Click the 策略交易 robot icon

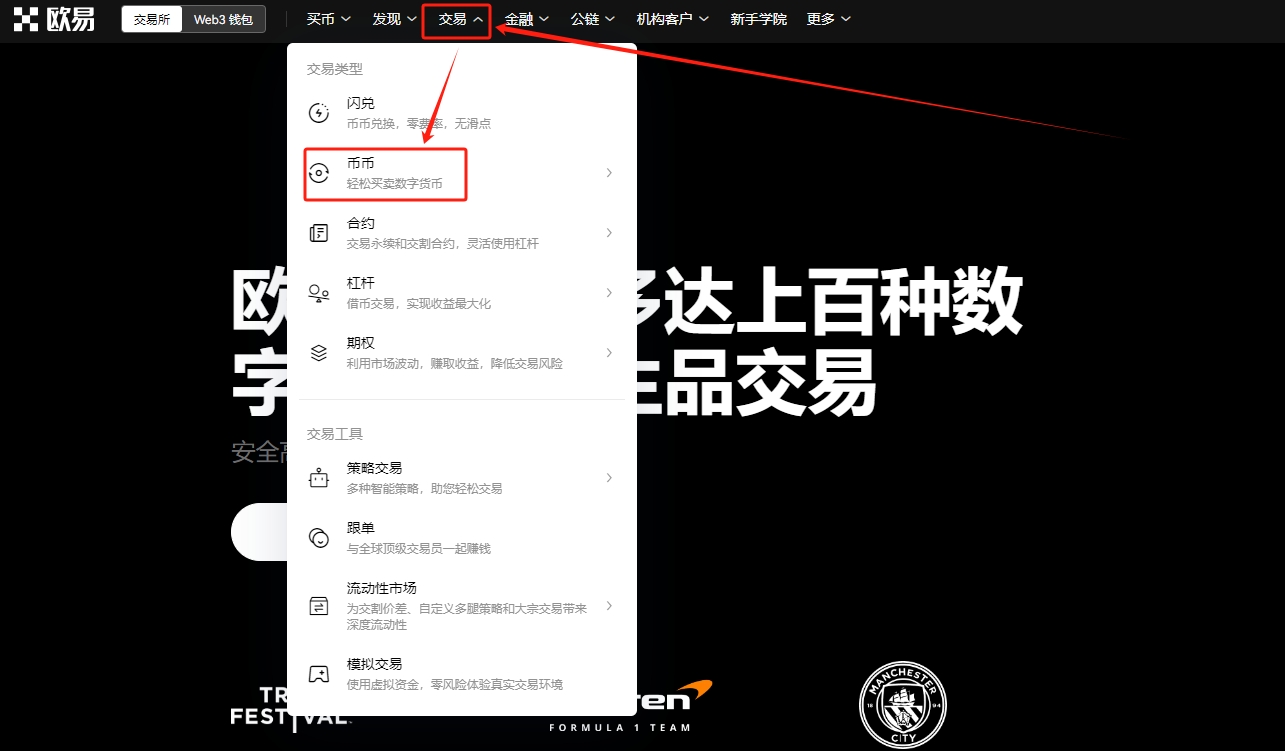click(x=319, y=478)
